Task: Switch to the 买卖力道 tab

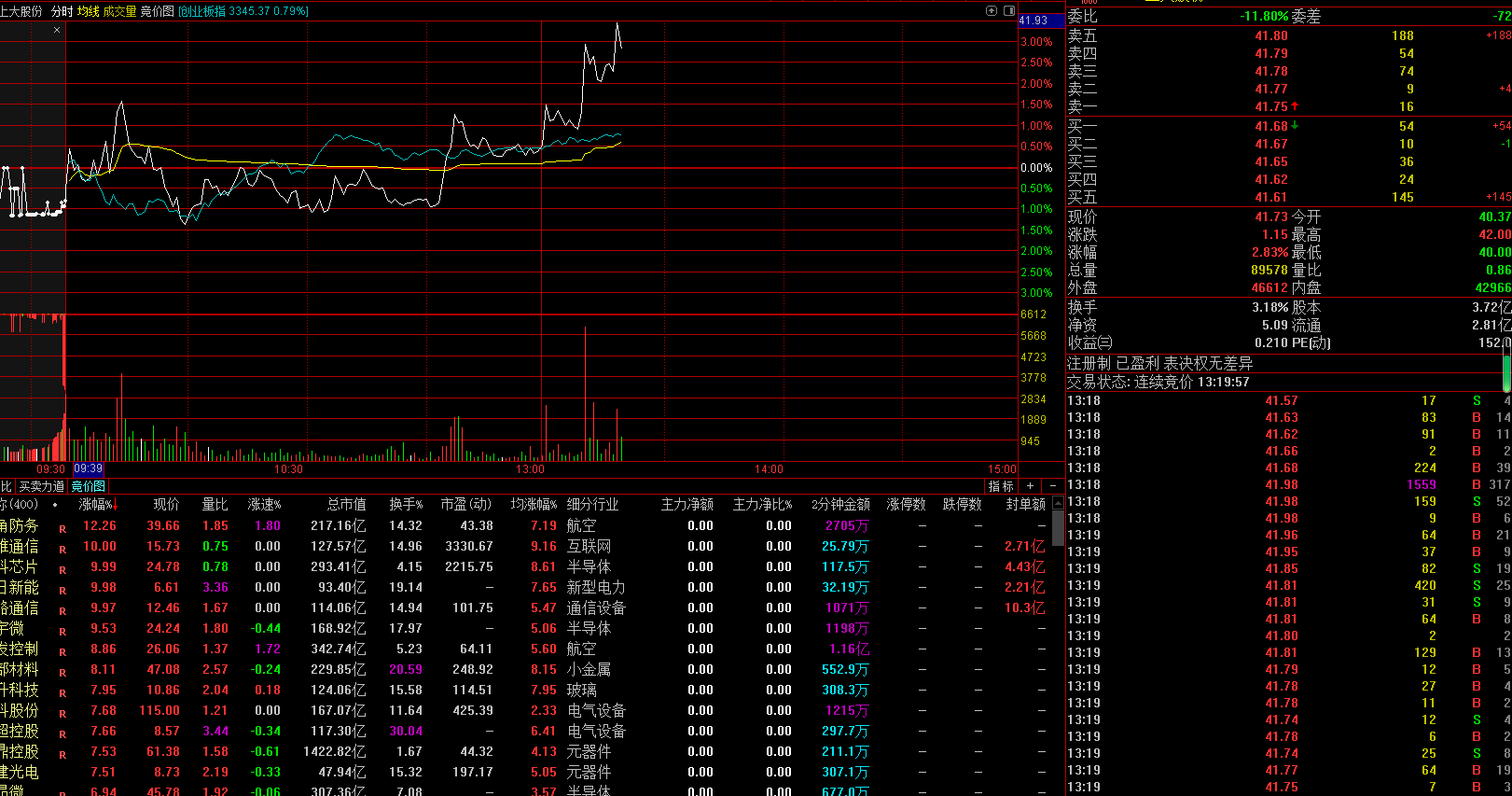Action: [x=42, y=486]
